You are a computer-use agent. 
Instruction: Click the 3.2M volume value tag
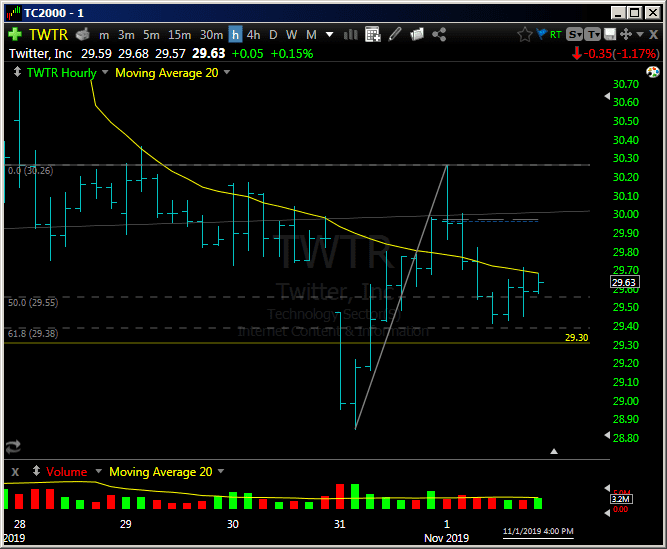tap(621, 499)
